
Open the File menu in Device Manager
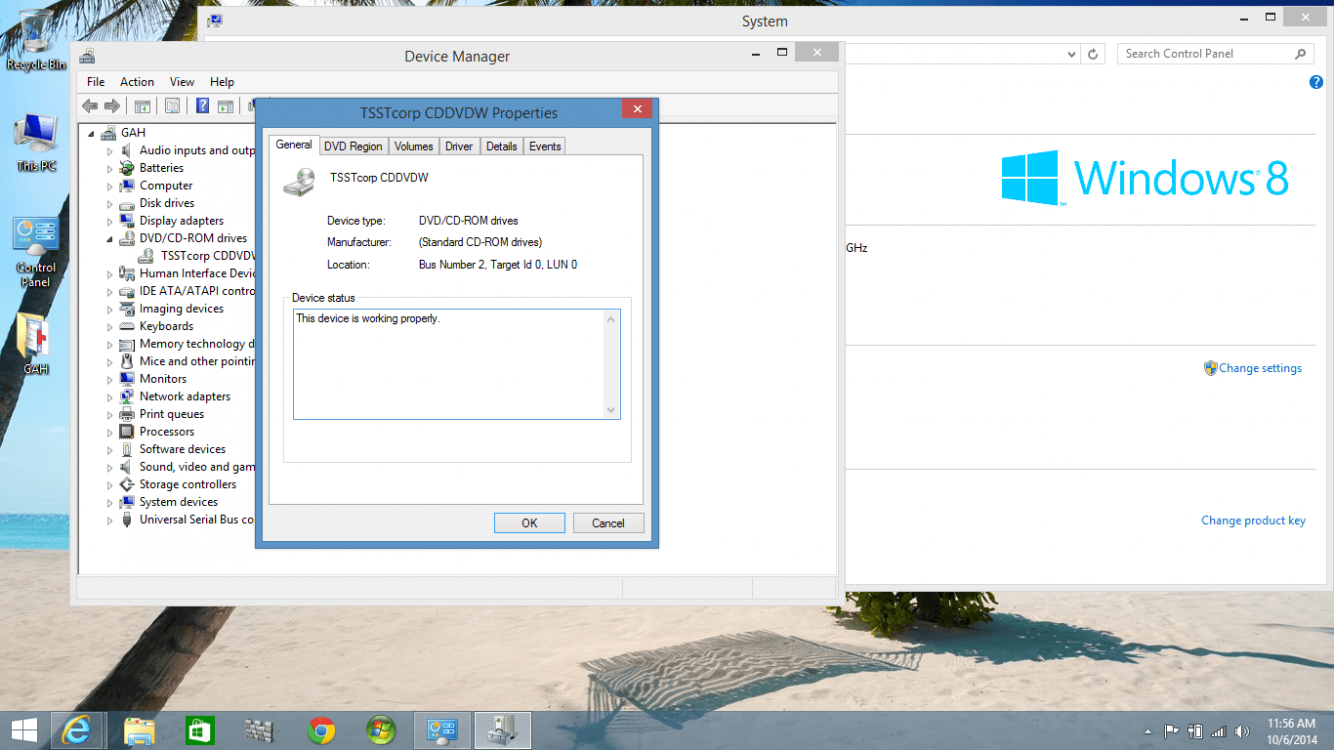(96, 82)
